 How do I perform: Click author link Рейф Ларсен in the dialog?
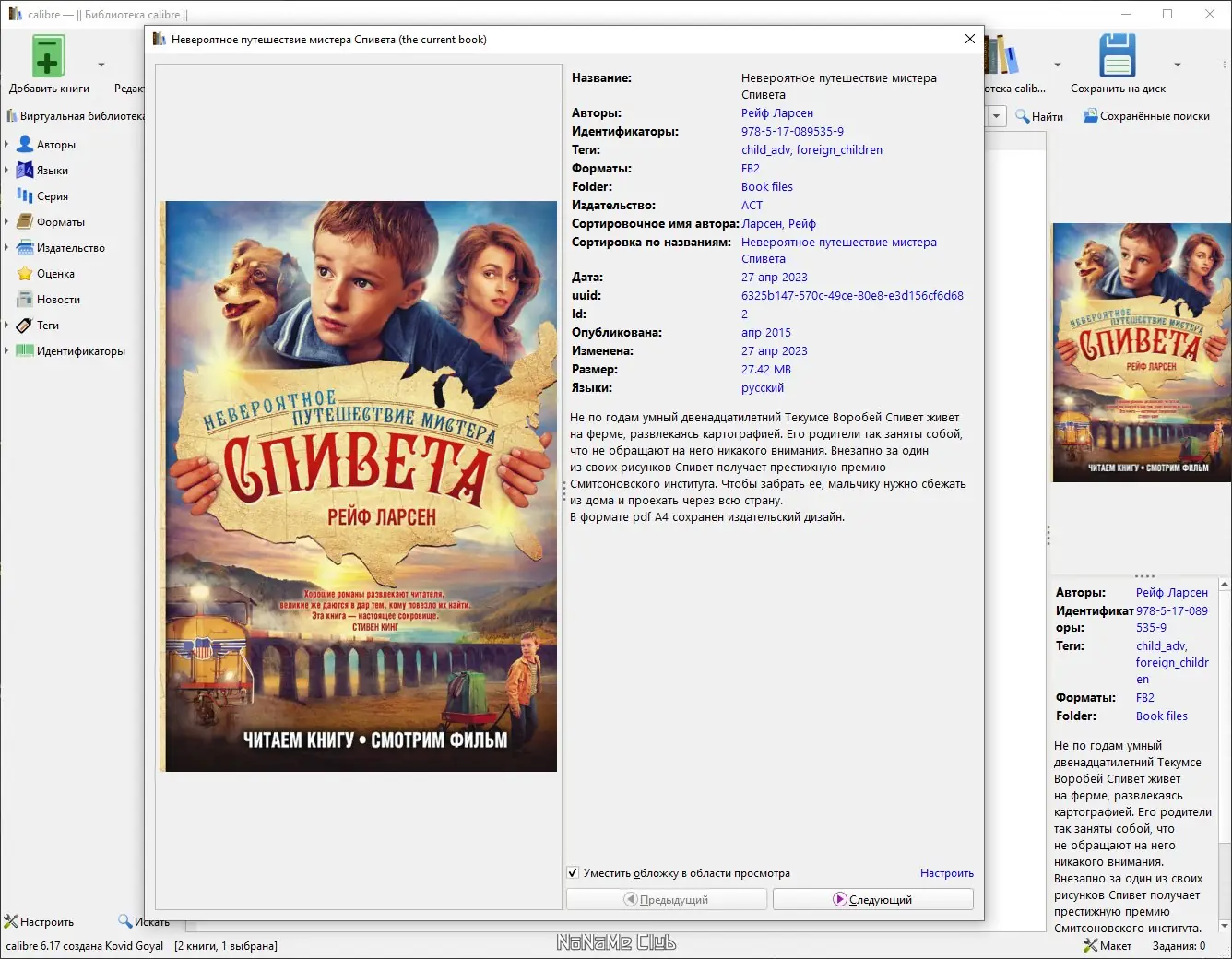pos(777,112)
